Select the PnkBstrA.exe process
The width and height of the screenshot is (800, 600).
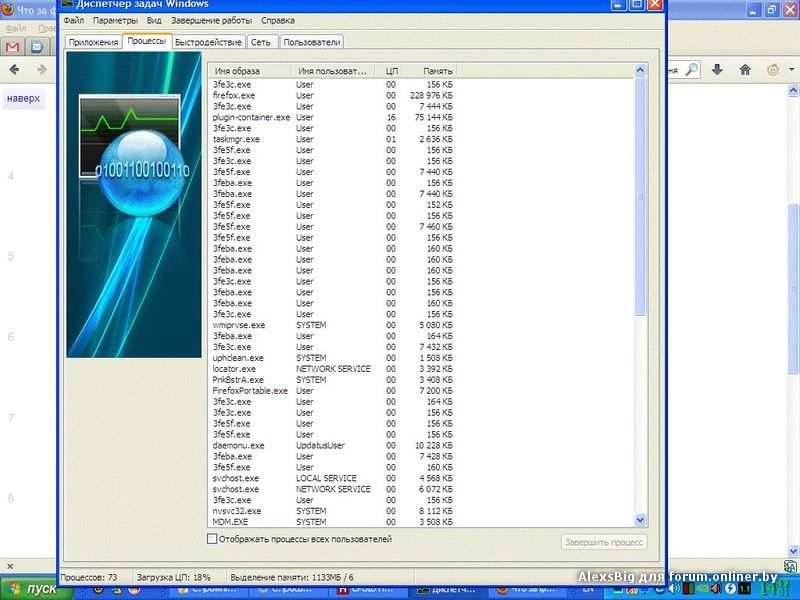click(x=333, y=380)
